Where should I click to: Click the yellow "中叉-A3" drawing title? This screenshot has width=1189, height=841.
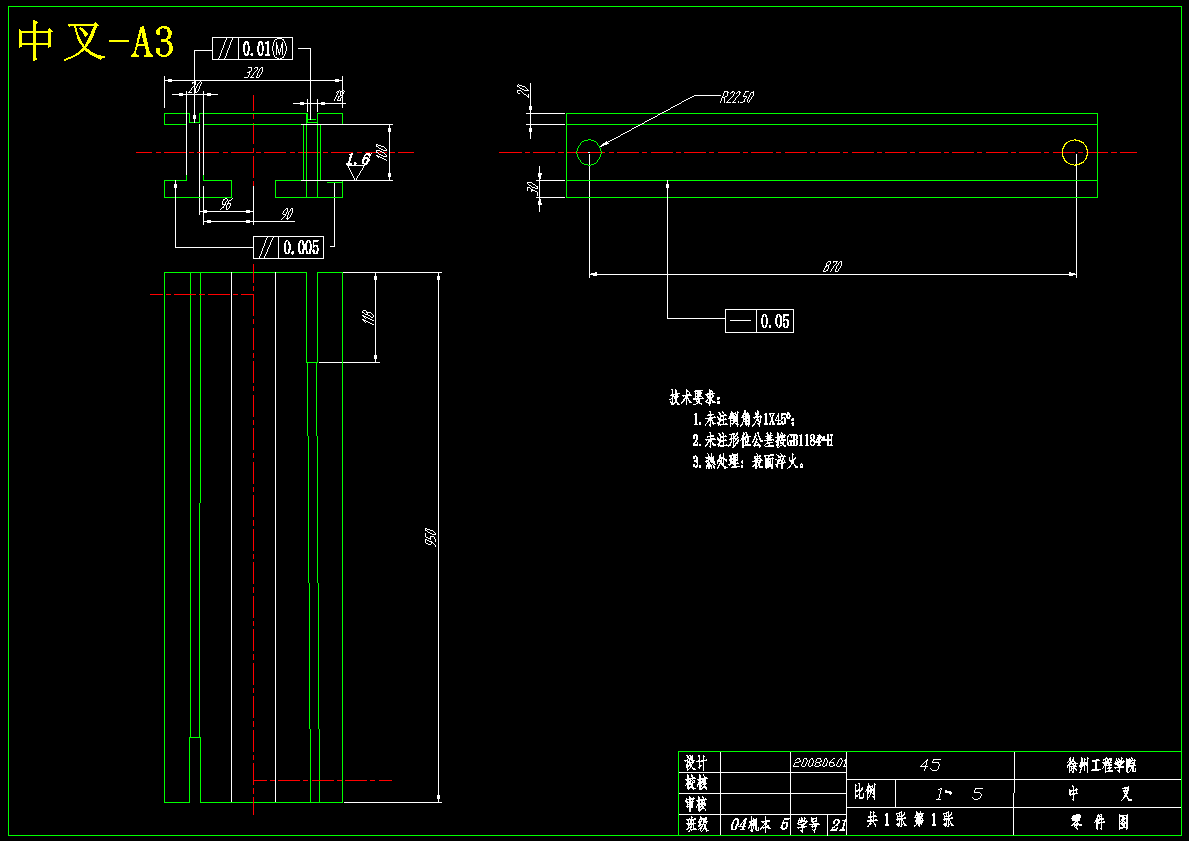(96, 41)
